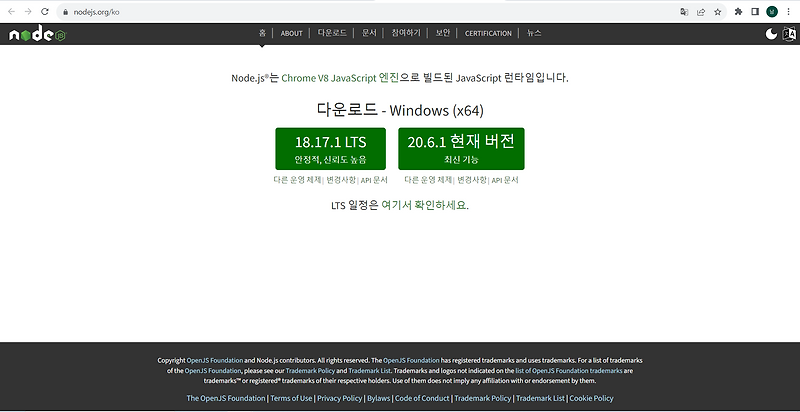Open the ABOUT menu item
The image size is (800, 412).
(291, 33)
